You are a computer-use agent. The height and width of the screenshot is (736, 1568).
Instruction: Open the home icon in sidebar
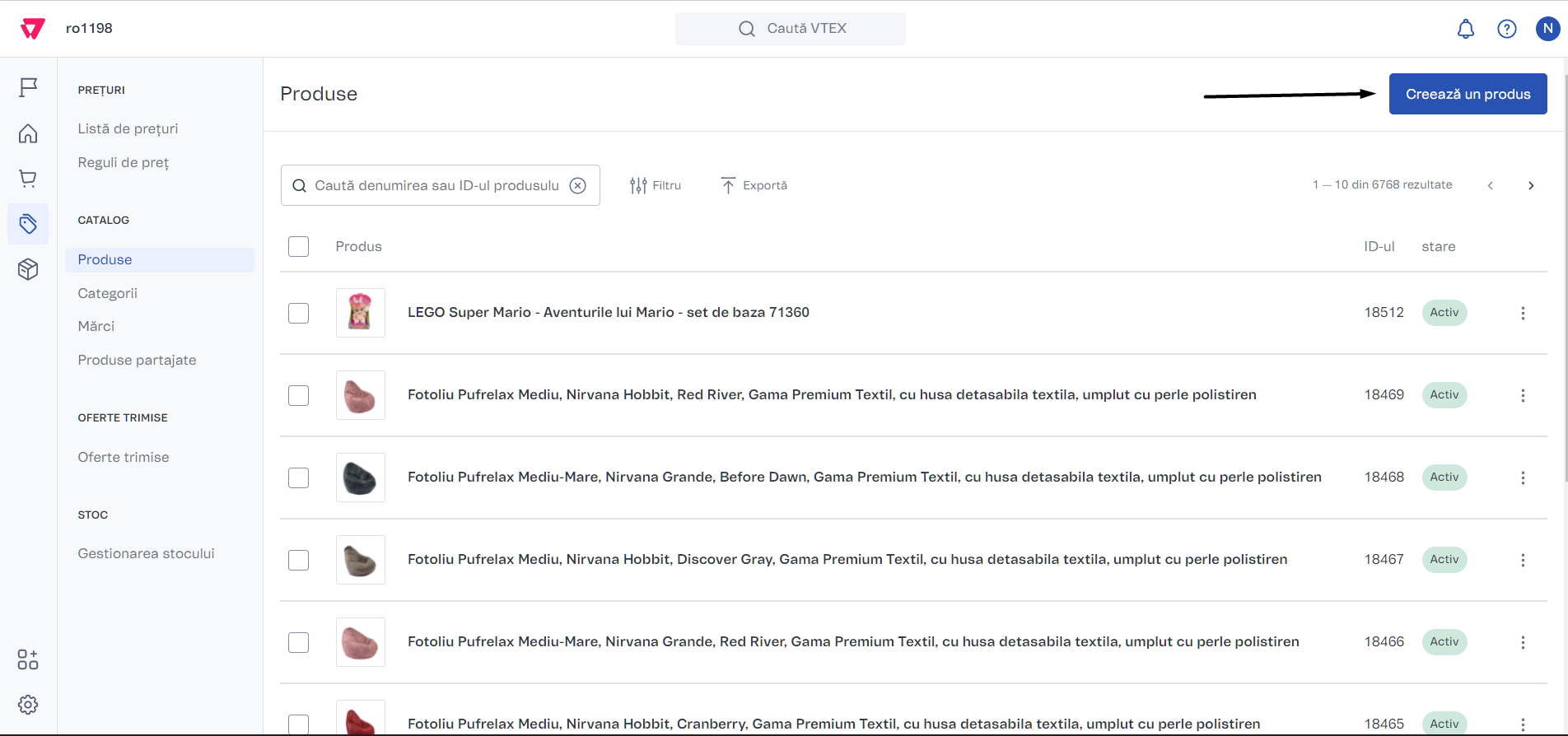coord(28,133)
